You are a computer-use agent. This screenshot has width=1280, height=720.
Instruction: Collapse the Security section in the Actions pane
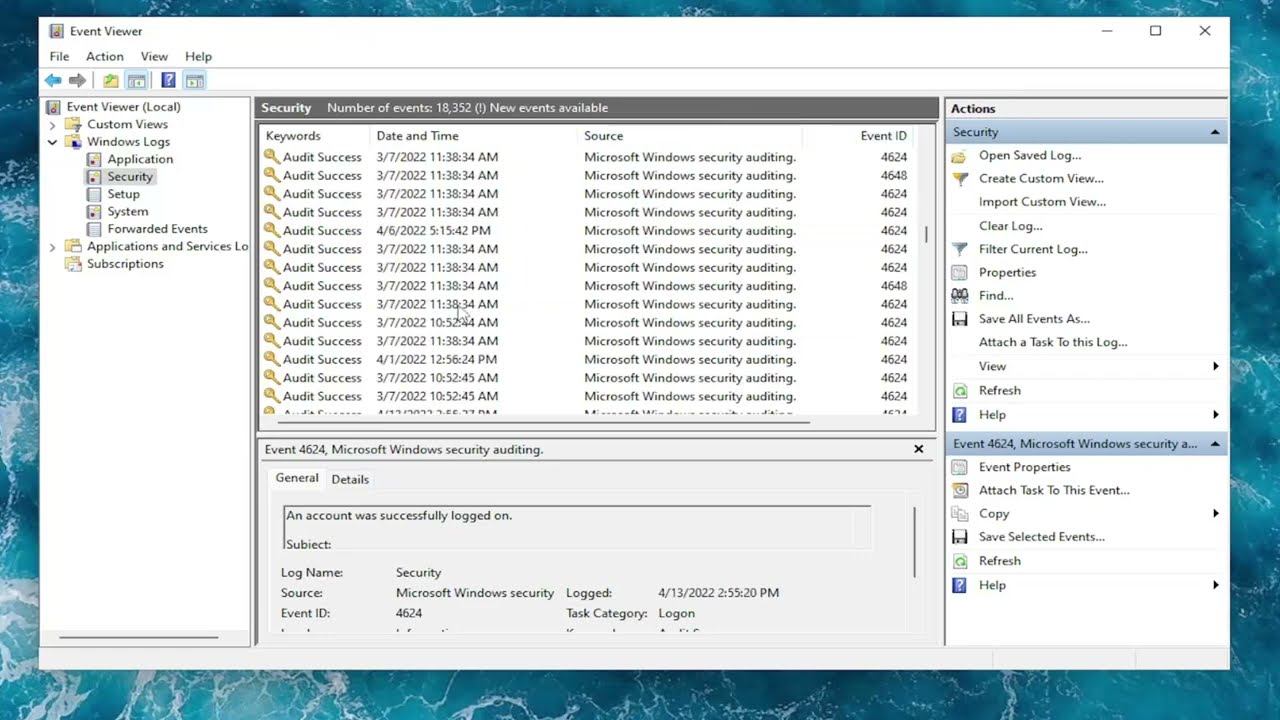coord(1215,132)
